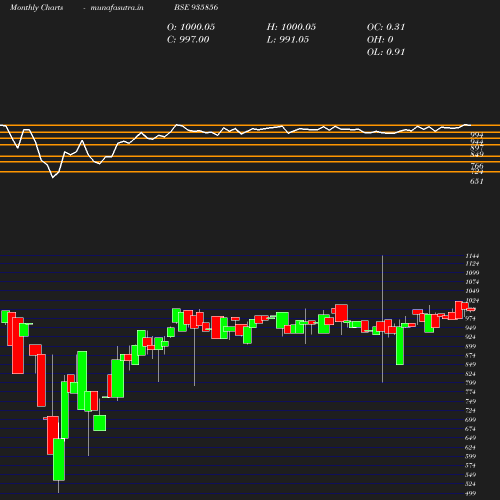Click the "674" price axis label

[471, 429]
